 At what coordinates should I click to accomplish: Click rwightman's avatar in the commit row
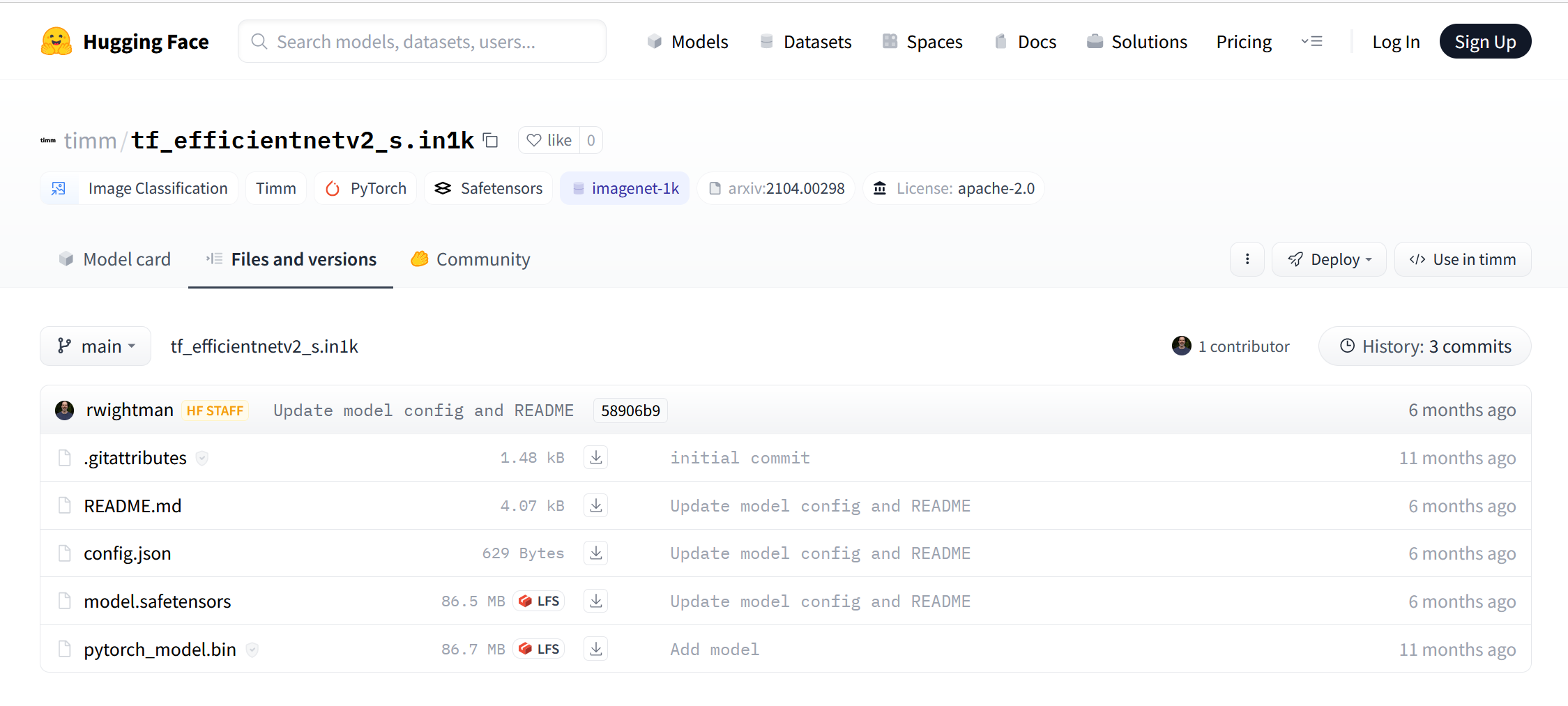(x=65, y=410)
